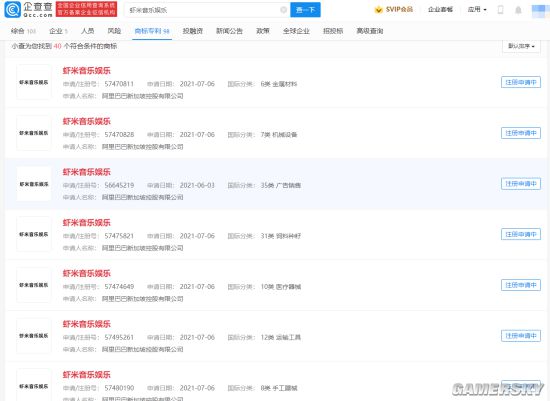Open the user avatar menu
550x401 pixels.
pos(539,10)
